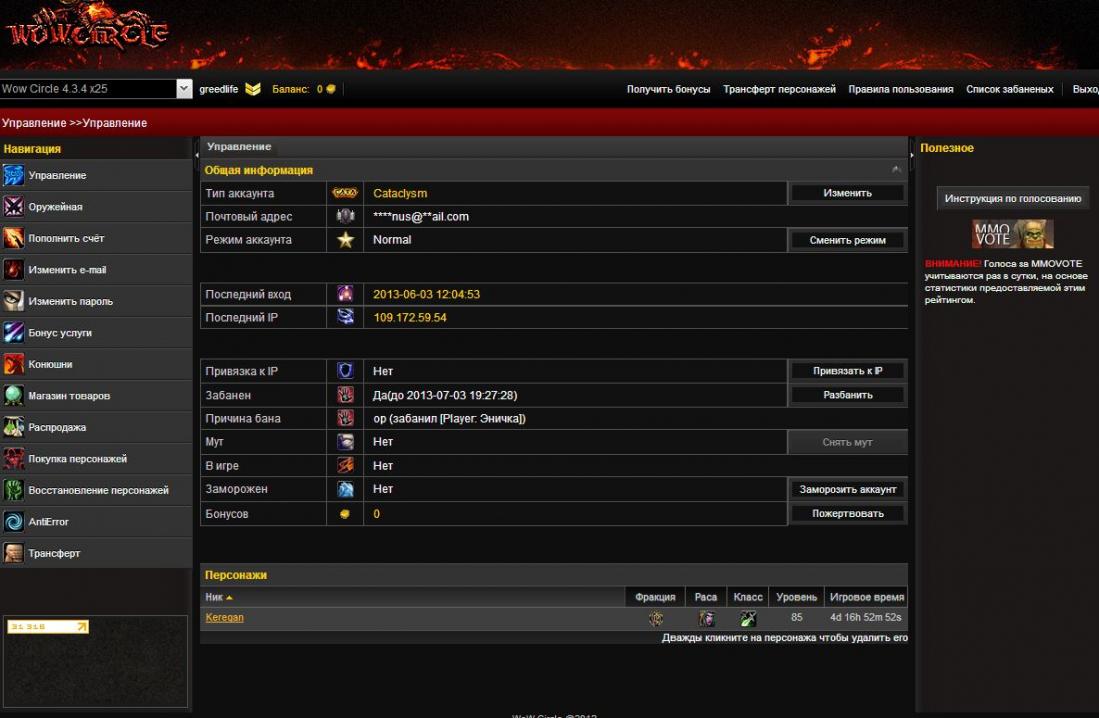
Task: Click the Магазин товаров green orb icon
Action: tap(13, 396)
